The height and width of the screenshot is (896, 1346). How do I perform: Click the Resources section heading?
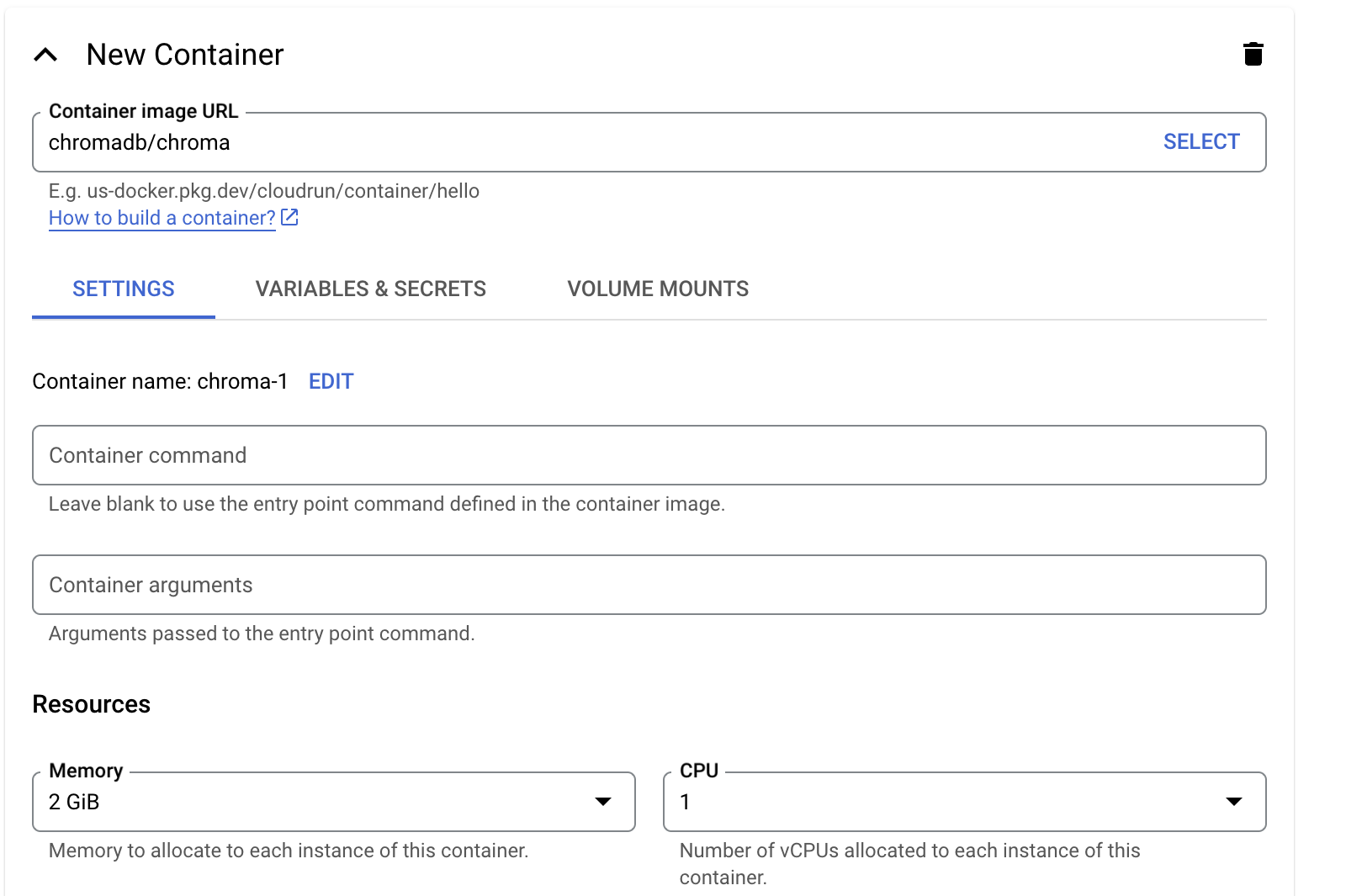tap(91, 704)
